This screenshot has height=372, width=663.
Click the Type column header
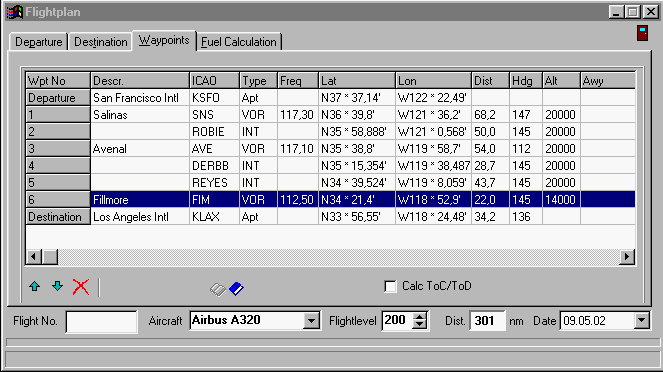(x=258, y=80)
